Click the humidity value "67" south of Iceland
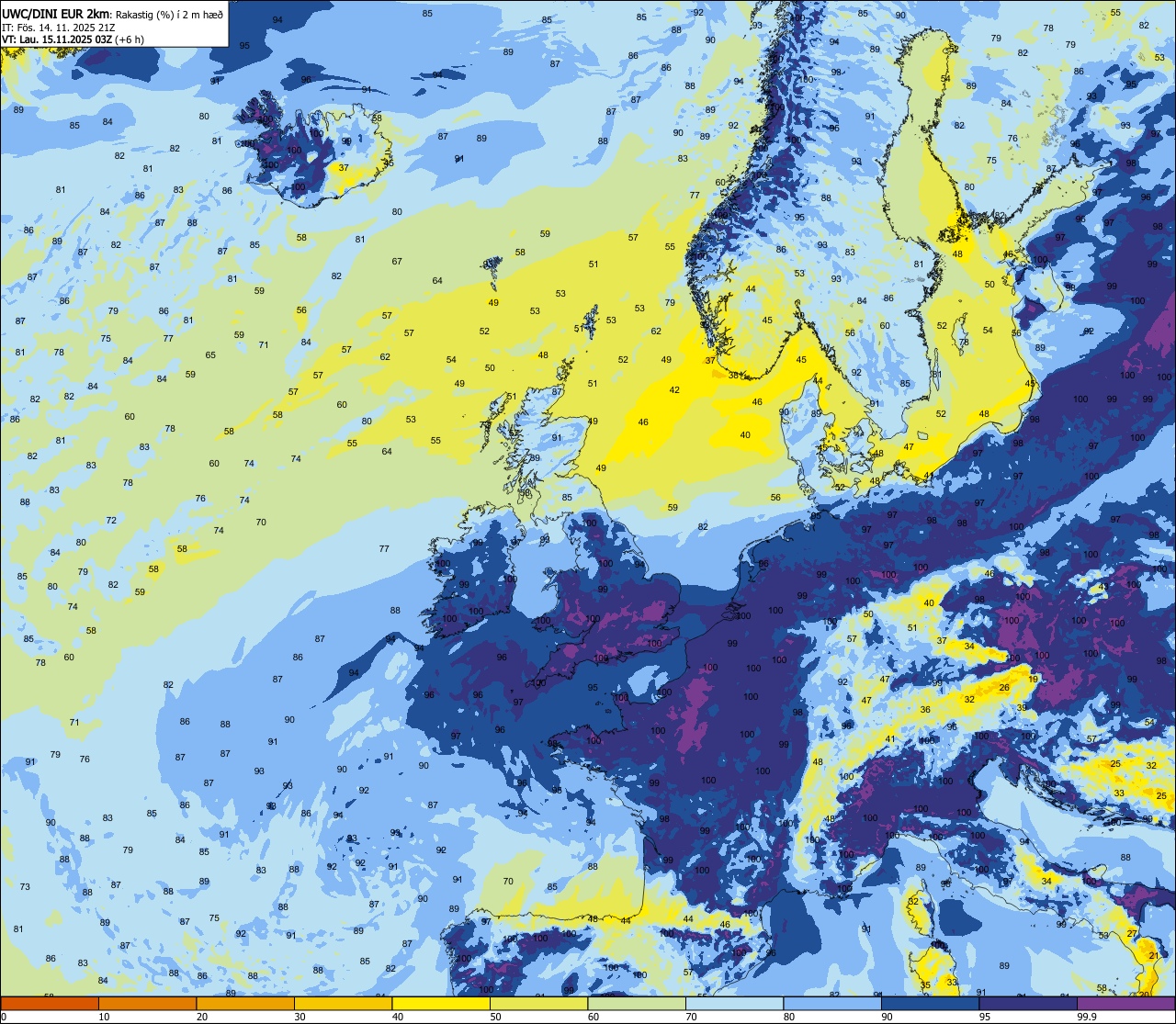 (x=397, y=262)
